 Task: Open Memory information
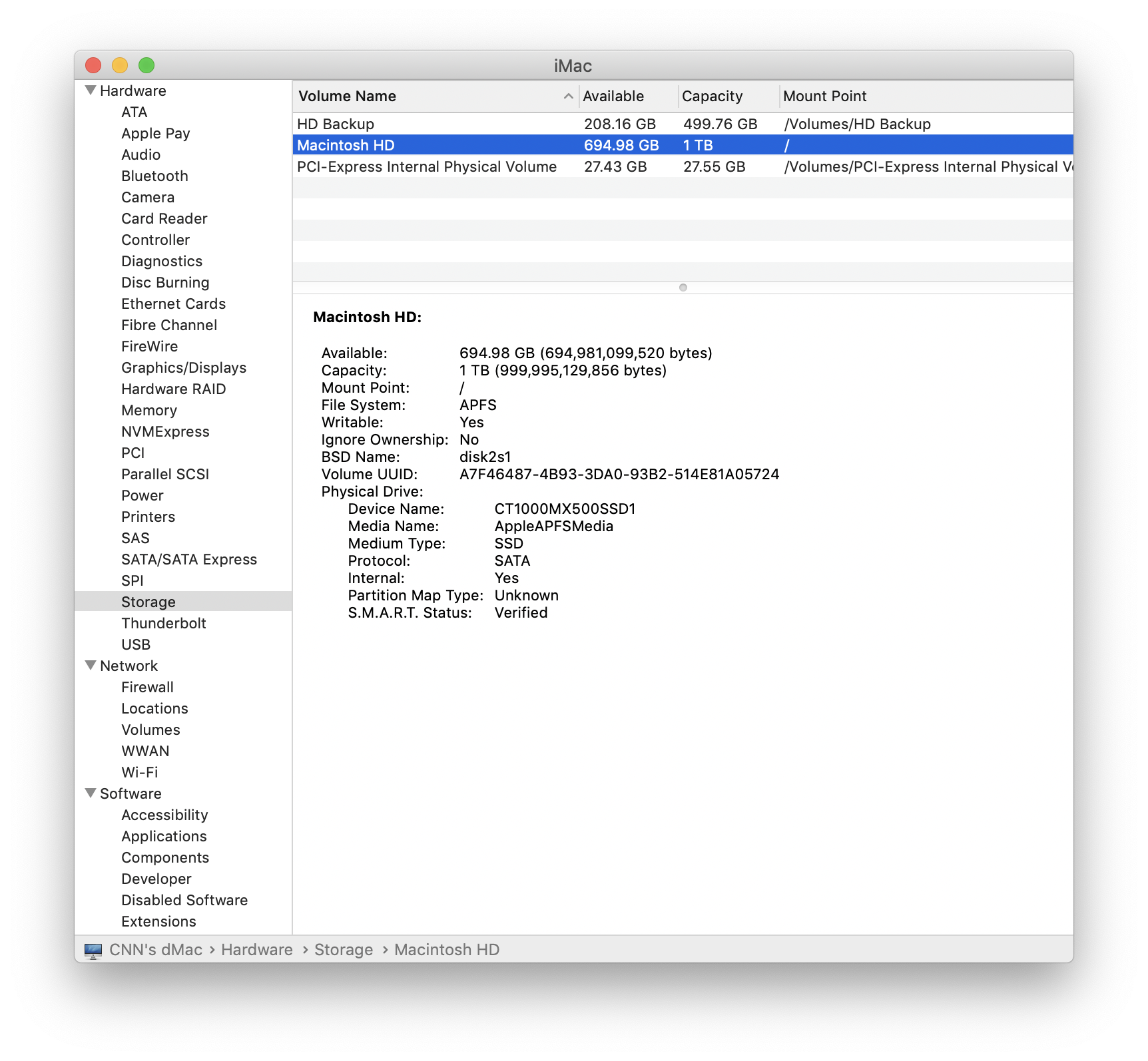[149, 410]
